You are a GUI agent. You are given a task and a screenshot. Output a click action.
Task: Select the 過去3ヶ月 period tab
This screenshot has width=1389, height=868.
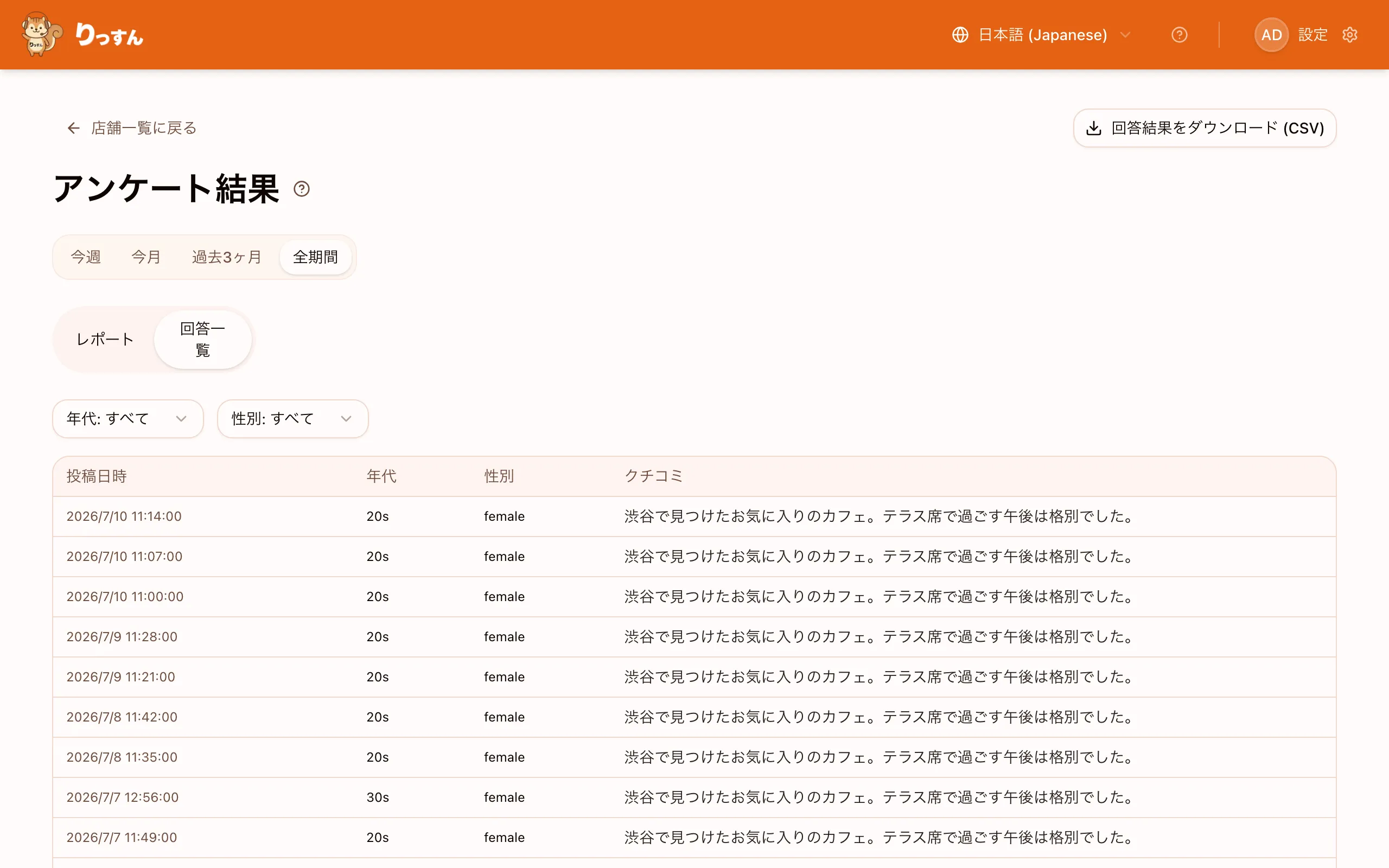227,257
